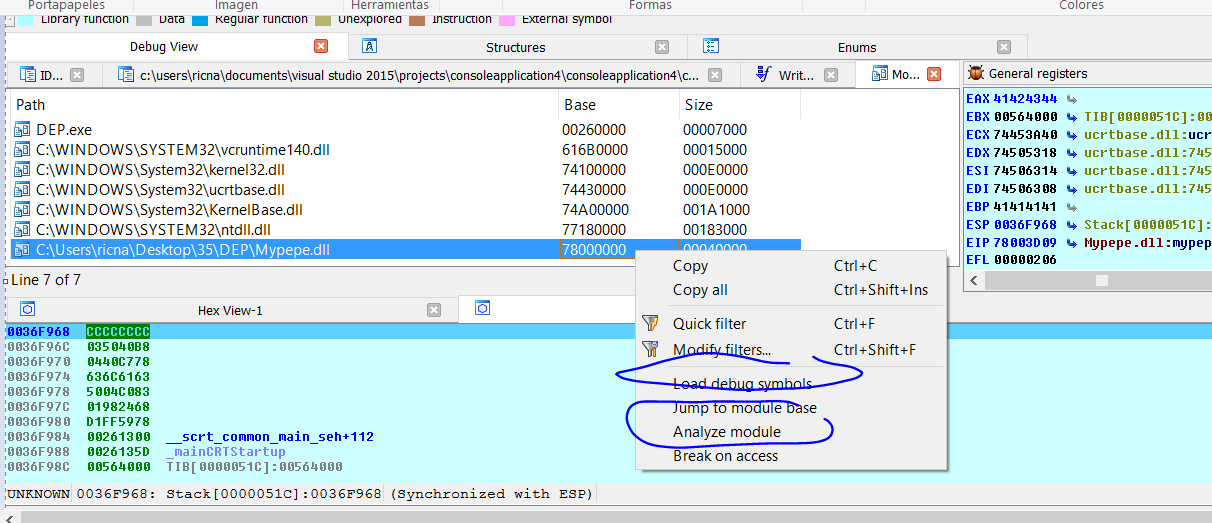Click Copy all in context menu
Image resolution: width=1212 pixels, height=523 pixels.
click(x=700, y=290)
